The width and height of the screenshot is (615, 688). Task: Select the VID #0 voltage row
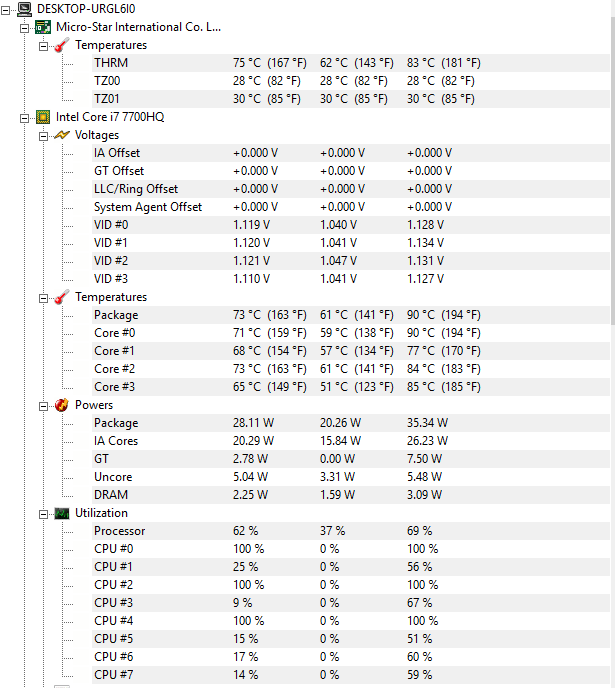(x=111, y=225)
